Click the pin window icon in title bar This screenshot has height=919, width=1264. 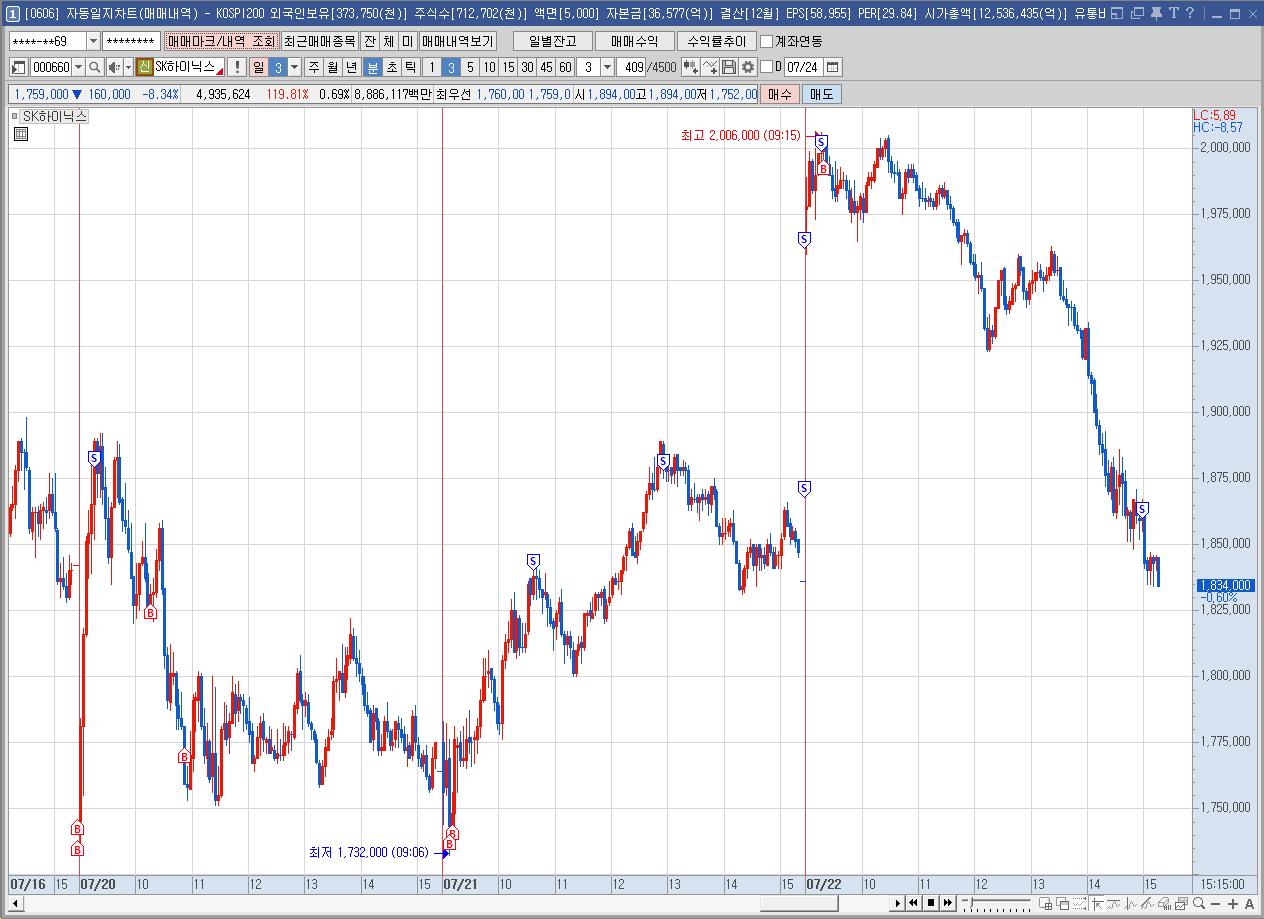(1155, 13)
